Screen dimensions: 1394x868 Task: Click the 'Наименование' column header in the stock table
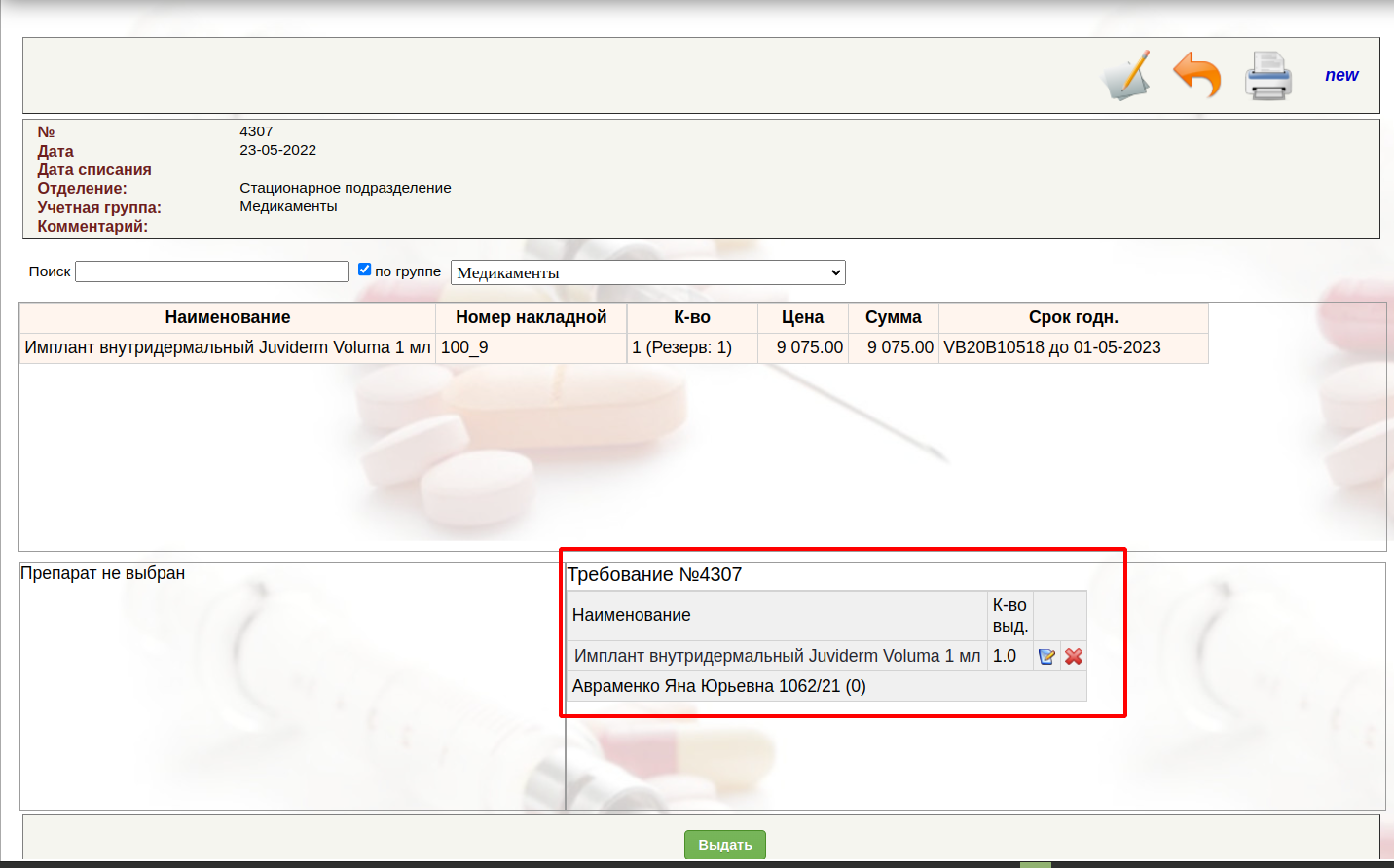[x=227, y=317]
